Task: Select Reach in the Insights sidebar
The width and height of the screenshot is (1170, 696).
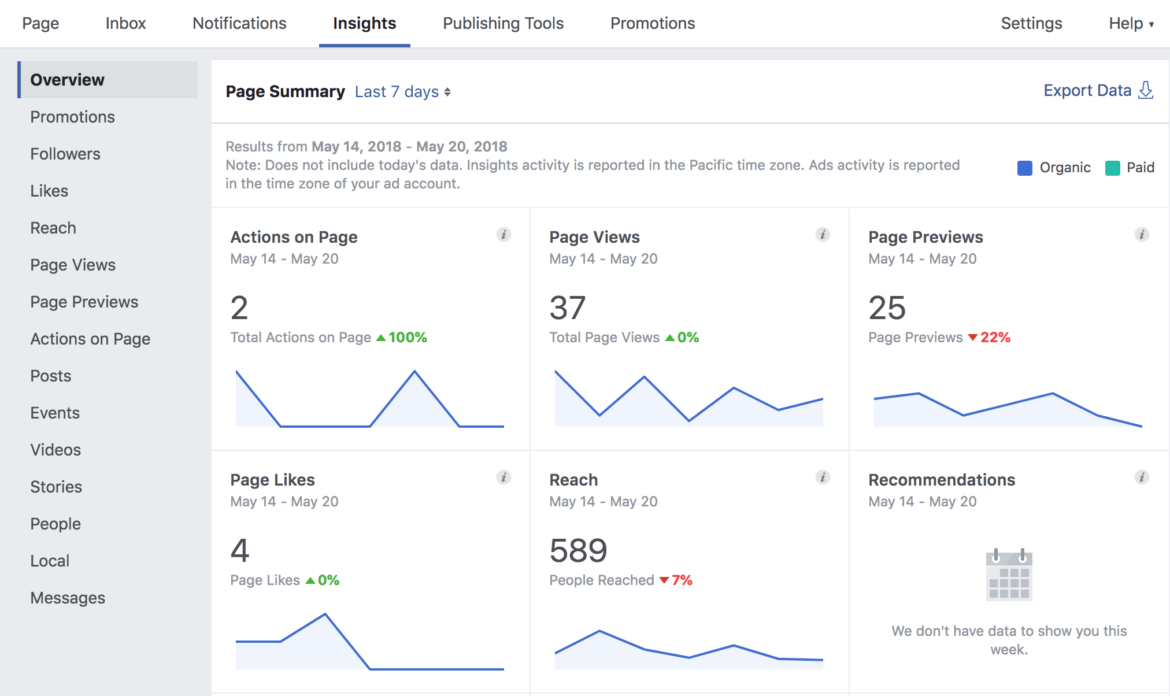Action: point(53,227)
